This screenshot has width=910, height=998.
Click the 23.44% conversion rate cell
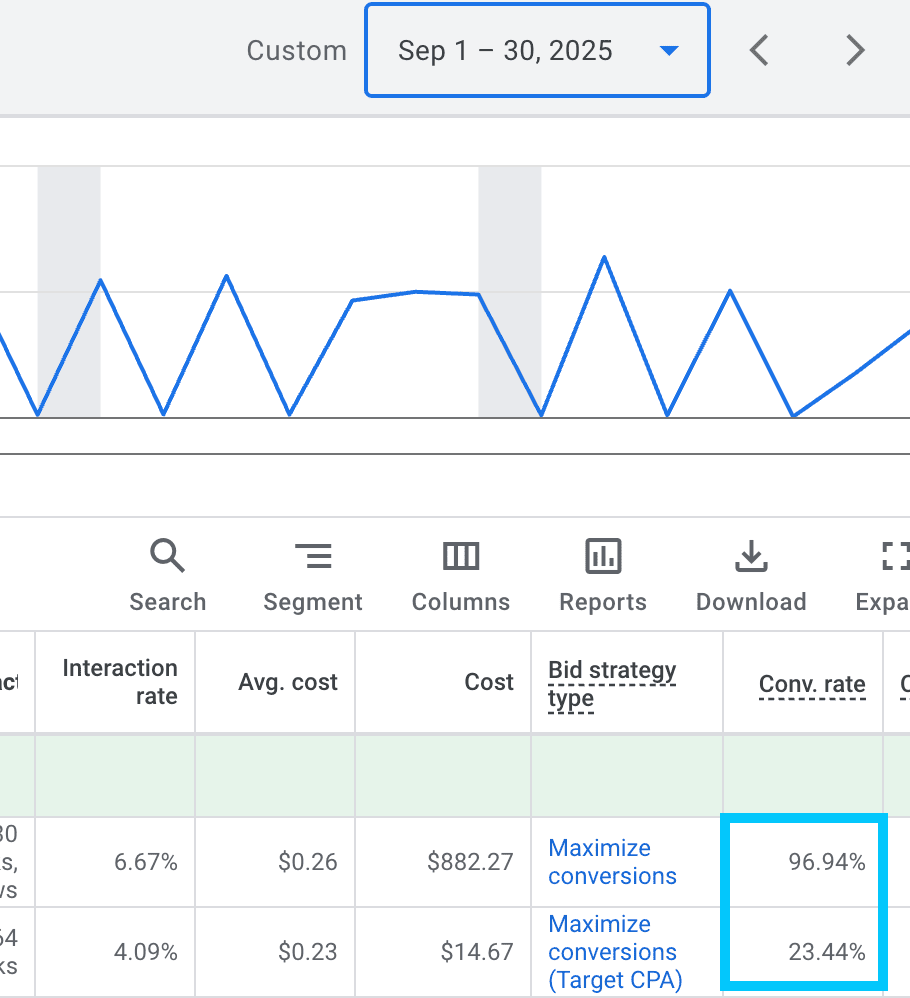[826, 952]
